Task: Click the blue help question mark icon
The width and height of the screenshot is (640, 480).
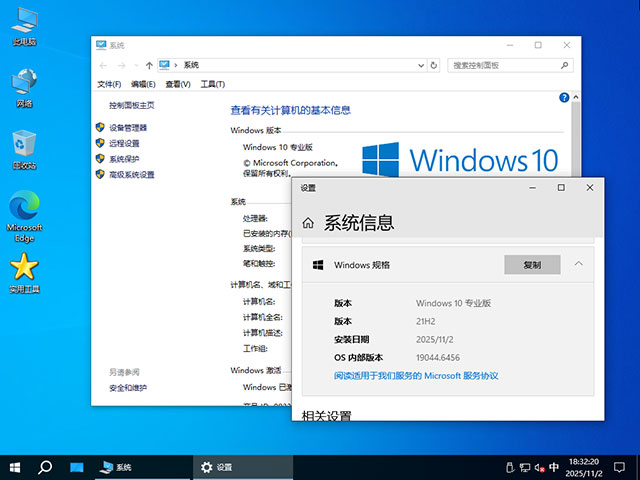Action: pos(564,98)
